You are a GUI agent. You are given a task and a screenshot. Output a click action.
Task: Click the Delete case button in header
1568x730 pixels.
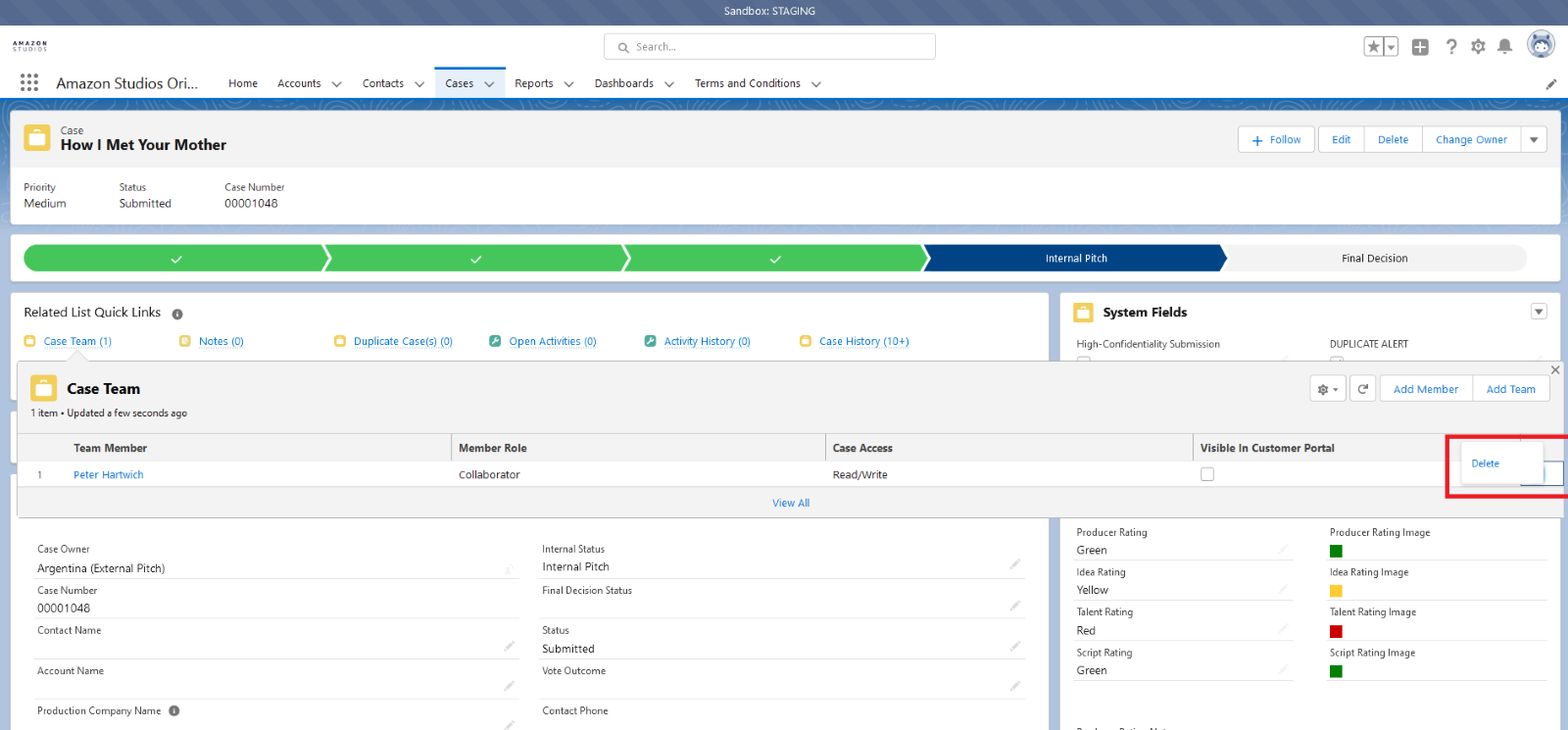click(x=1393, y=140)
